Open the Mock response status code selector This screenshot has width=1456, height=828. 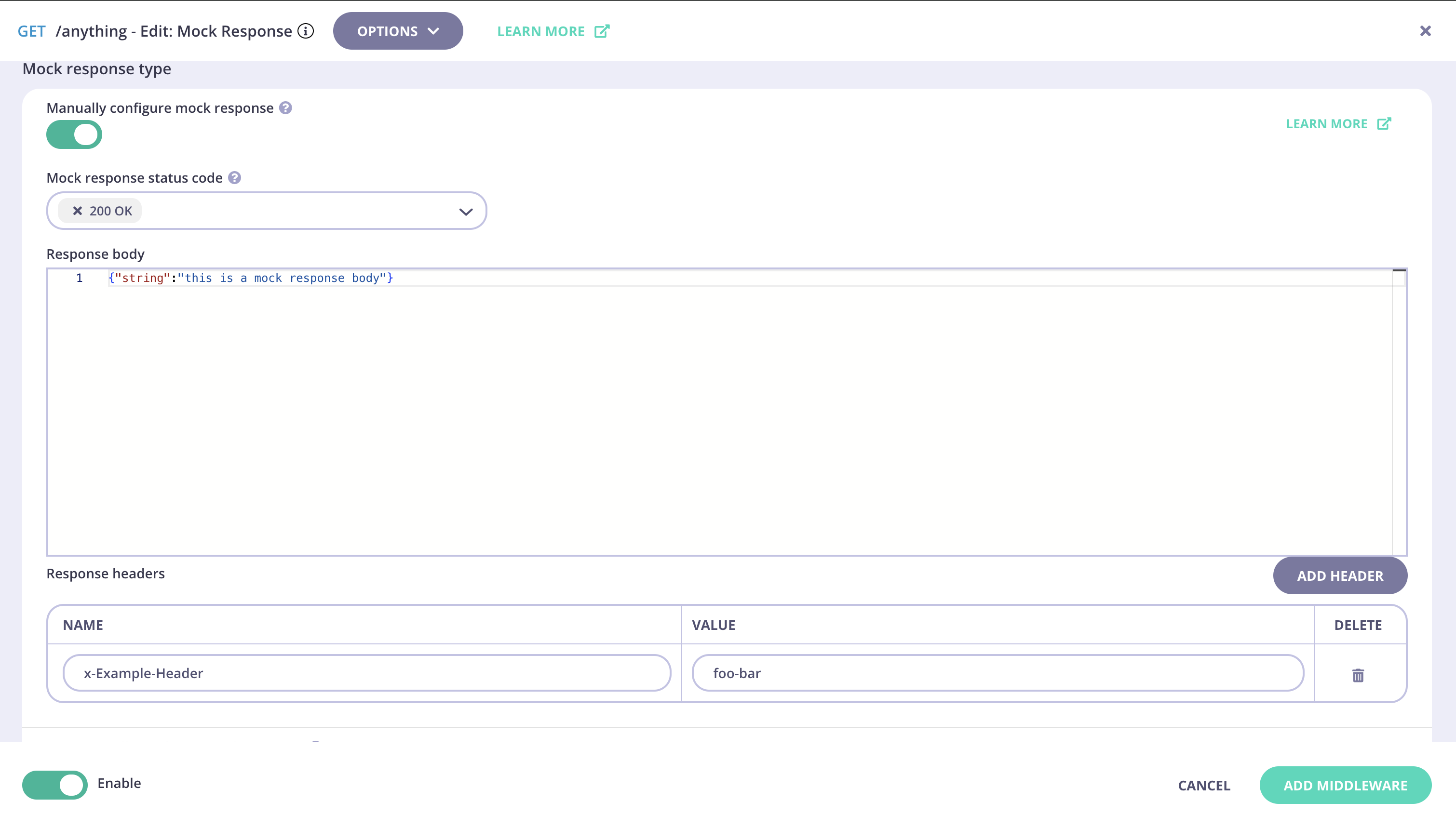[267, 211]
